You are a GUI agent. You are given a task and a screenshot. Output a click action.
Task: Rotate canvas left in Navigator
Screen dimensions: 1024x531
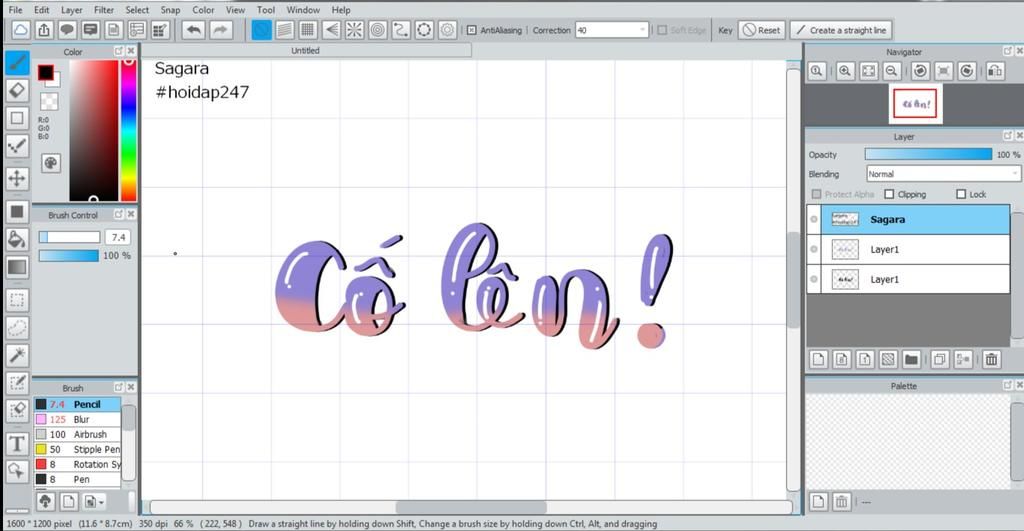click(920, 71)
